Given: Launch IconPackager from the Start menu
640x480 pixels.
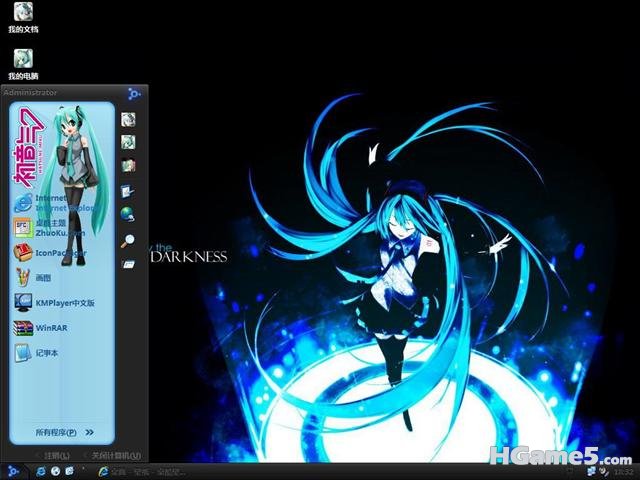Looking at the screenshot, I should coord(51,253).
